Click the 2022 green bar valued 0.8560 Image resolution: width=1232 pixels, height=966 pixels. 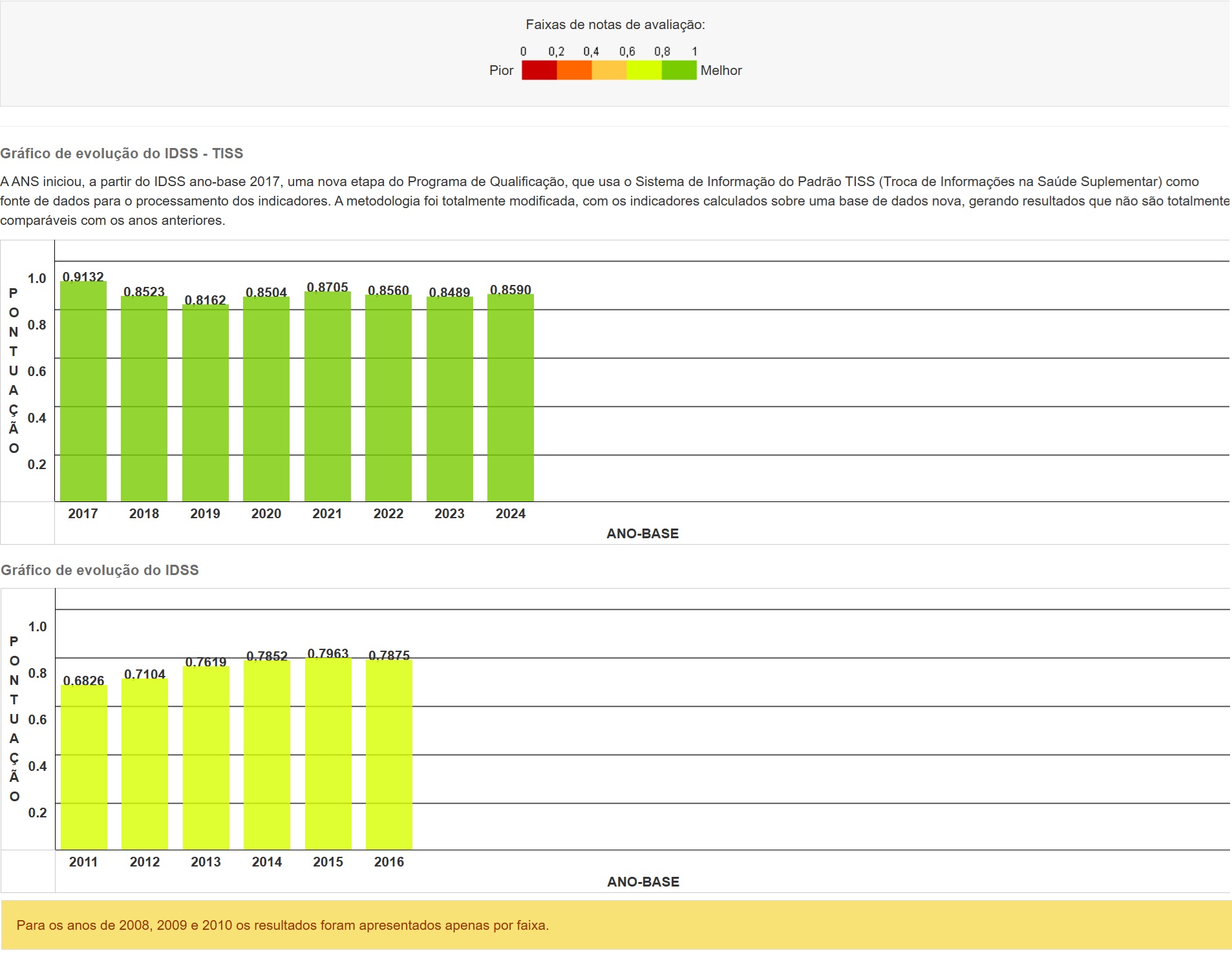pyautogui.click(x=388, y=398)
